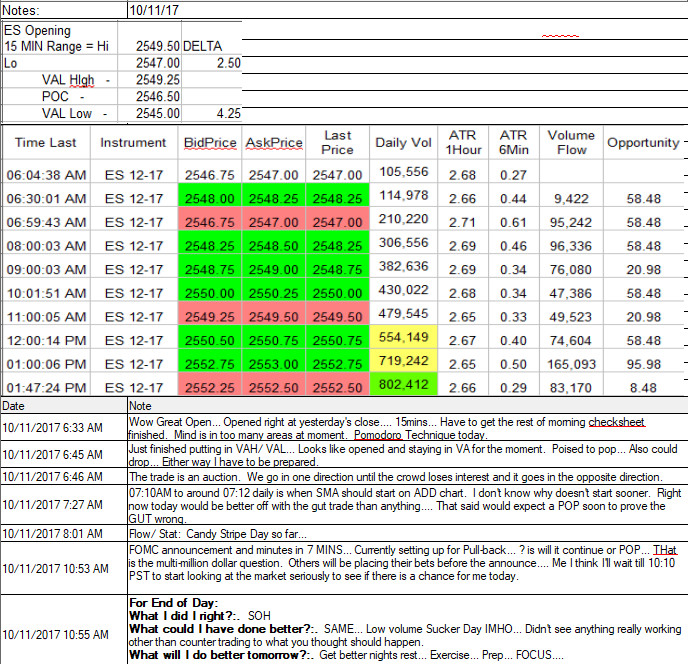688x664 pixels.
Task: Click daily volume 105,556
Action: click(403, 172)
